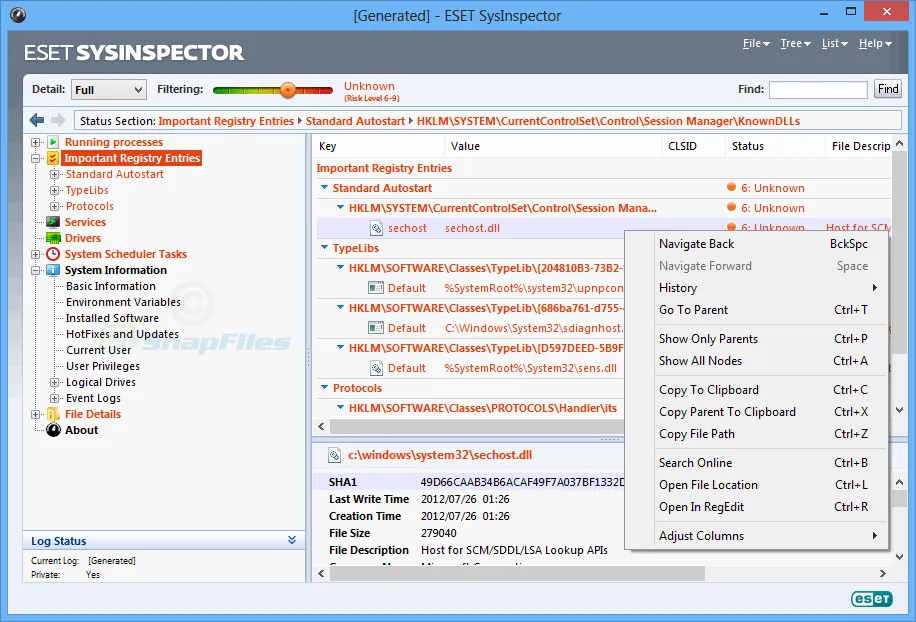Click the About circle icon
This screenshot has height=622, width=916.
coord(53,430)
